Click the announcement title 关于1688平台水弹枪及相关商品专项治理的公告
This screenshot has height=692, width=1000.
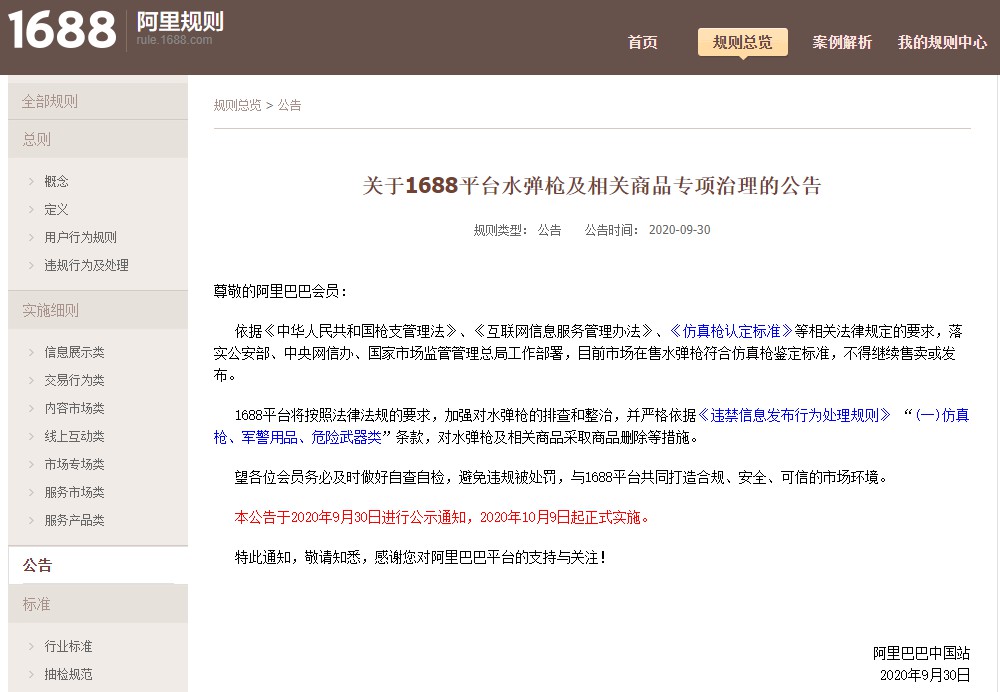click(x=592, y=186)
